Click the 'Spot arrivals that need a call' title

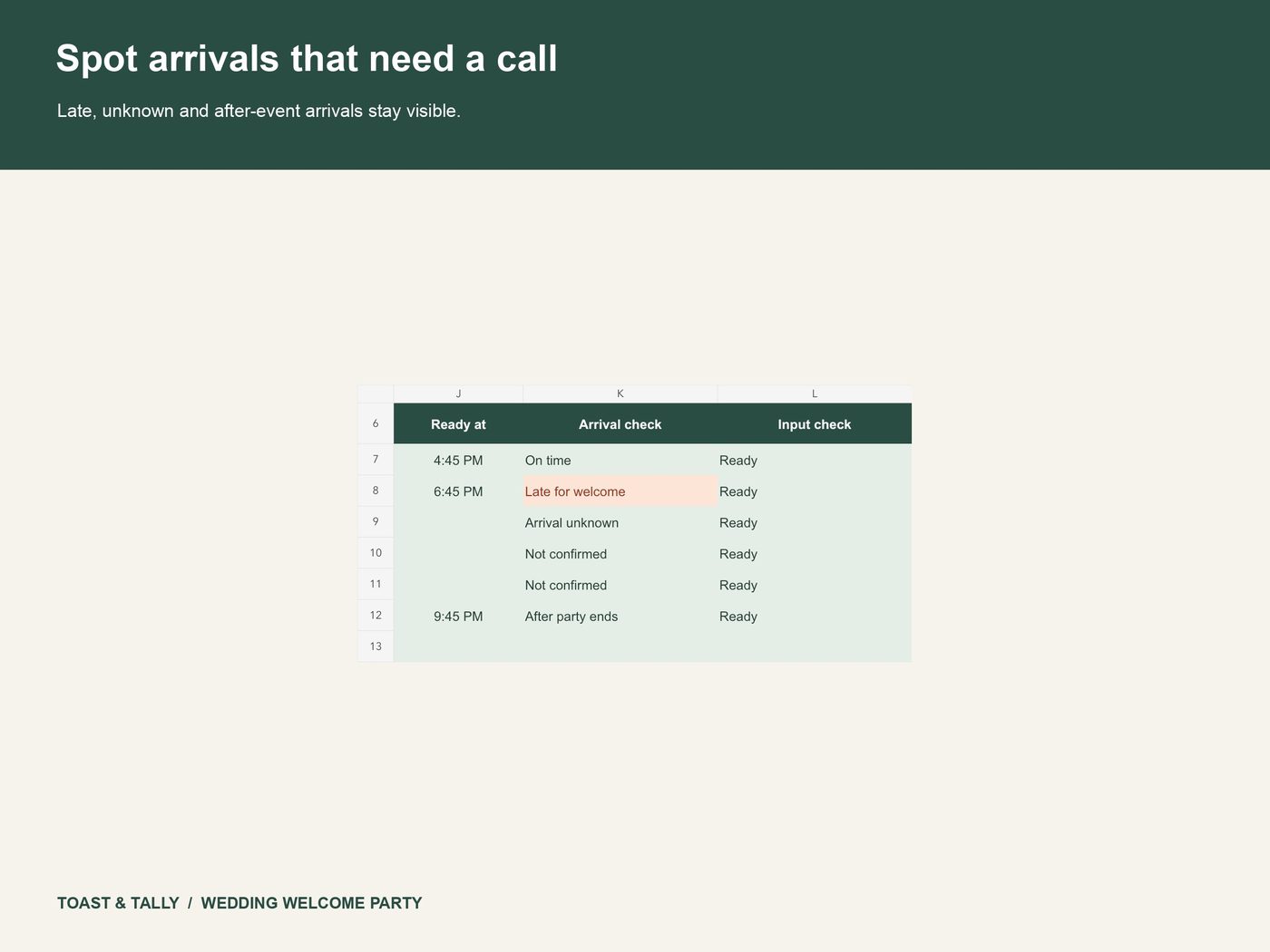[x=307, y=59]
